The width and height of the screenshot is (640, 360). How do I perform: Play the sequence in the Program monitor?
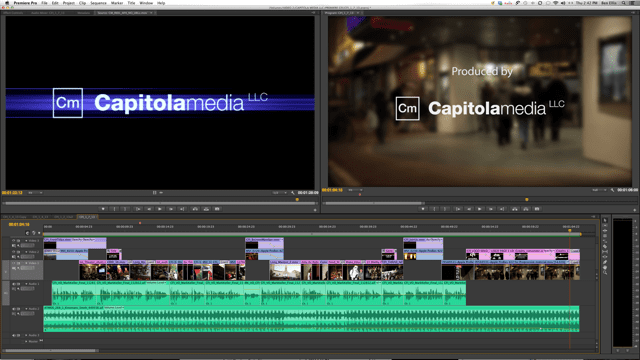(x=480, y=209)
